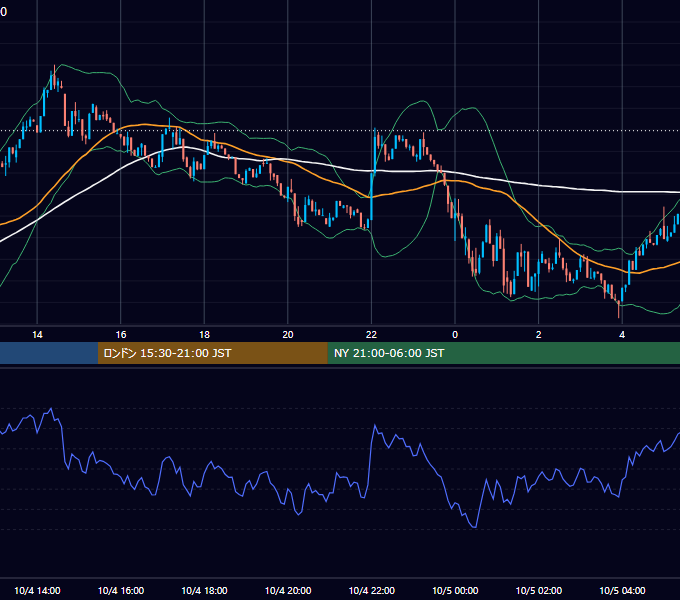Click the 14 hour label on price chart axis
680x600 pixels.
coord(37,335)
